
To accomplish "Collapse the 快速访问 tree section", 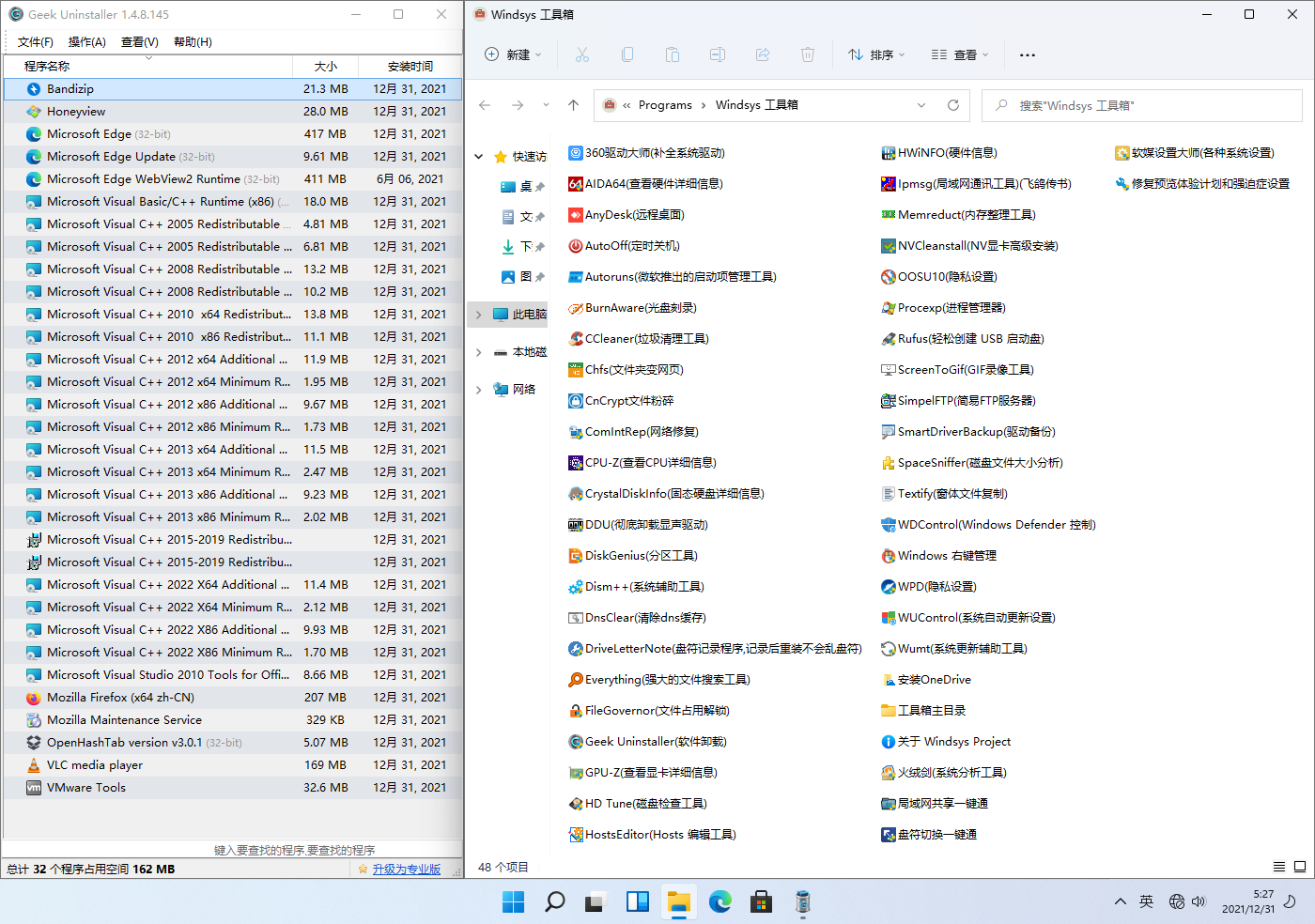I will tap(479, 157).
